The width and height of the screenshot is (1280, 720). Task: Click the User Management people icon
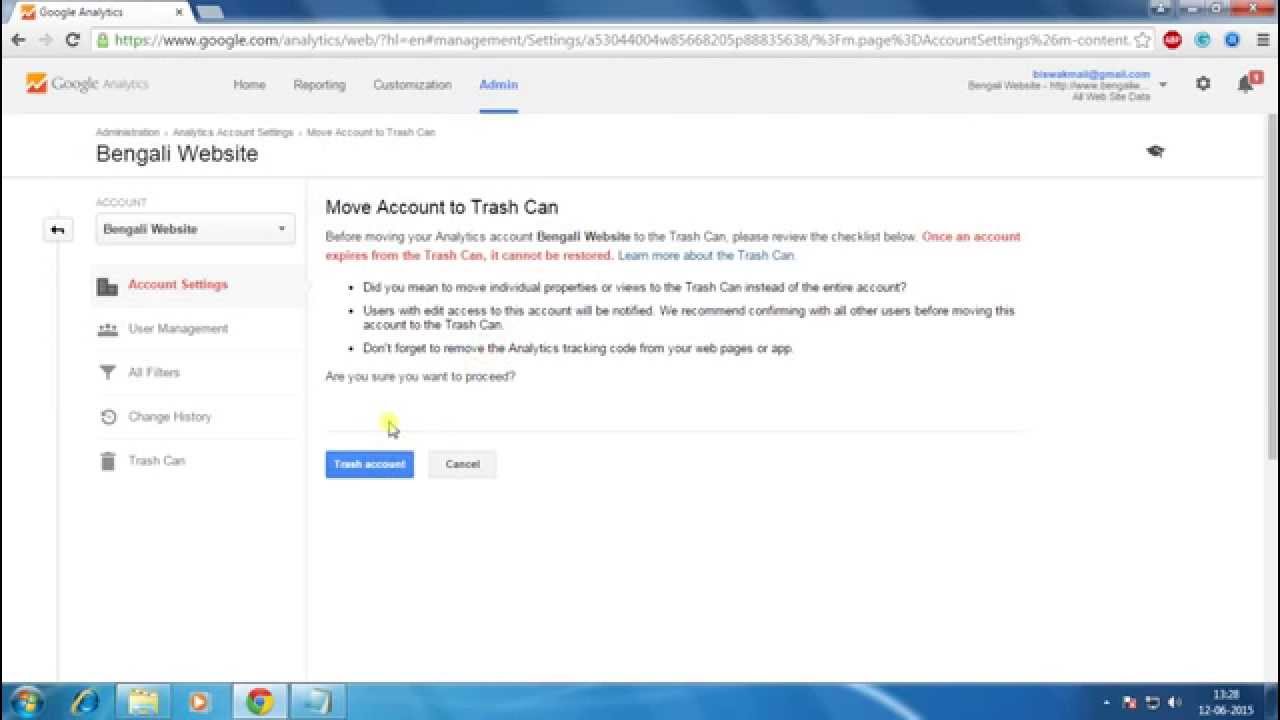coord(107,329)
